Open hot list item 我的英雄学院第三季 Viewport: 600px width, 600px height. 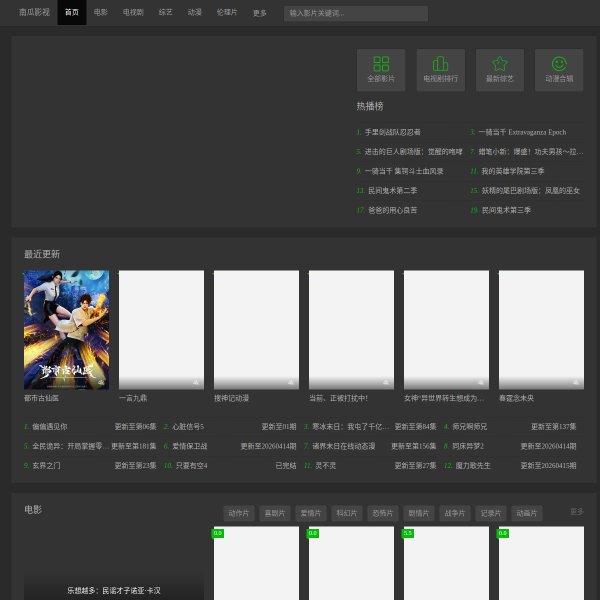tap(512, 171)
